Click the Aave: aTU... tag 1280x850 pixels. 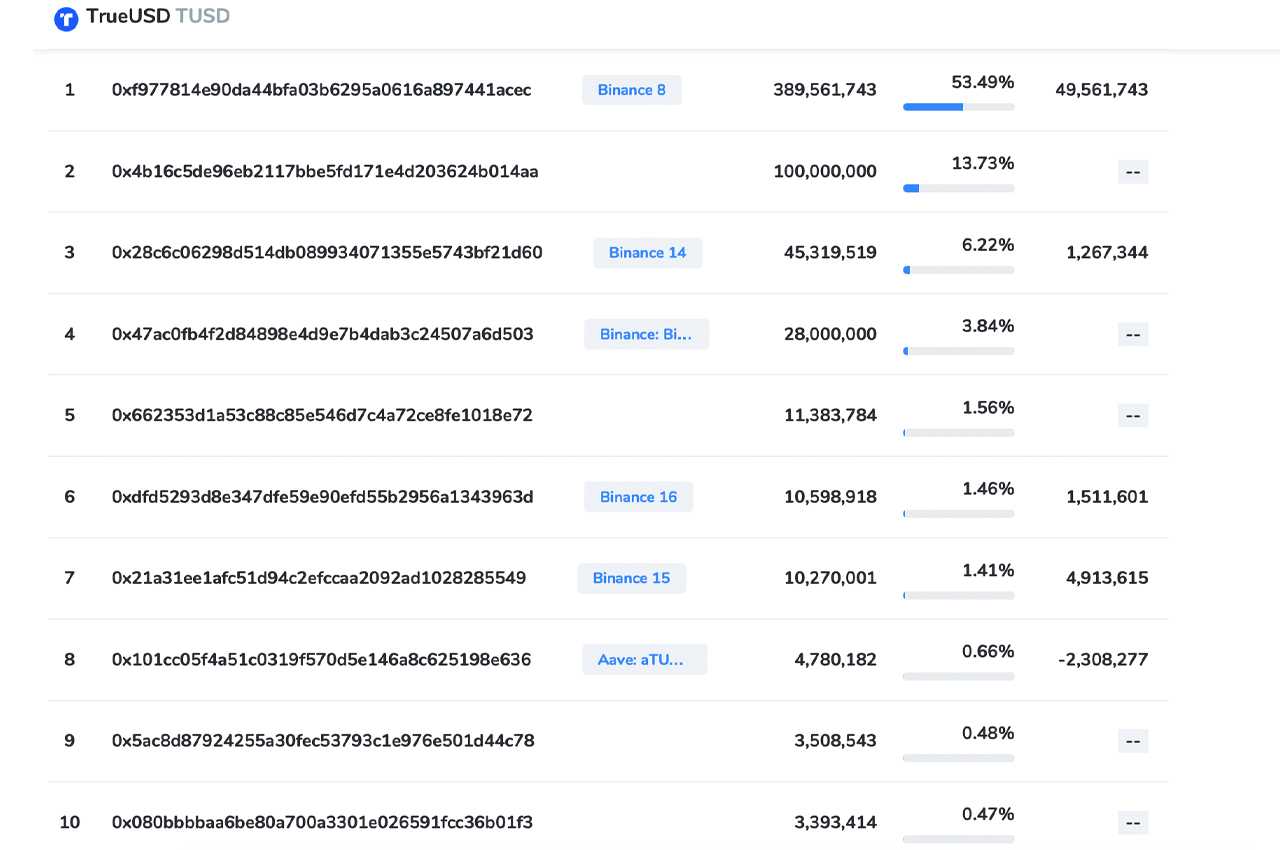(x=644, y=659)
